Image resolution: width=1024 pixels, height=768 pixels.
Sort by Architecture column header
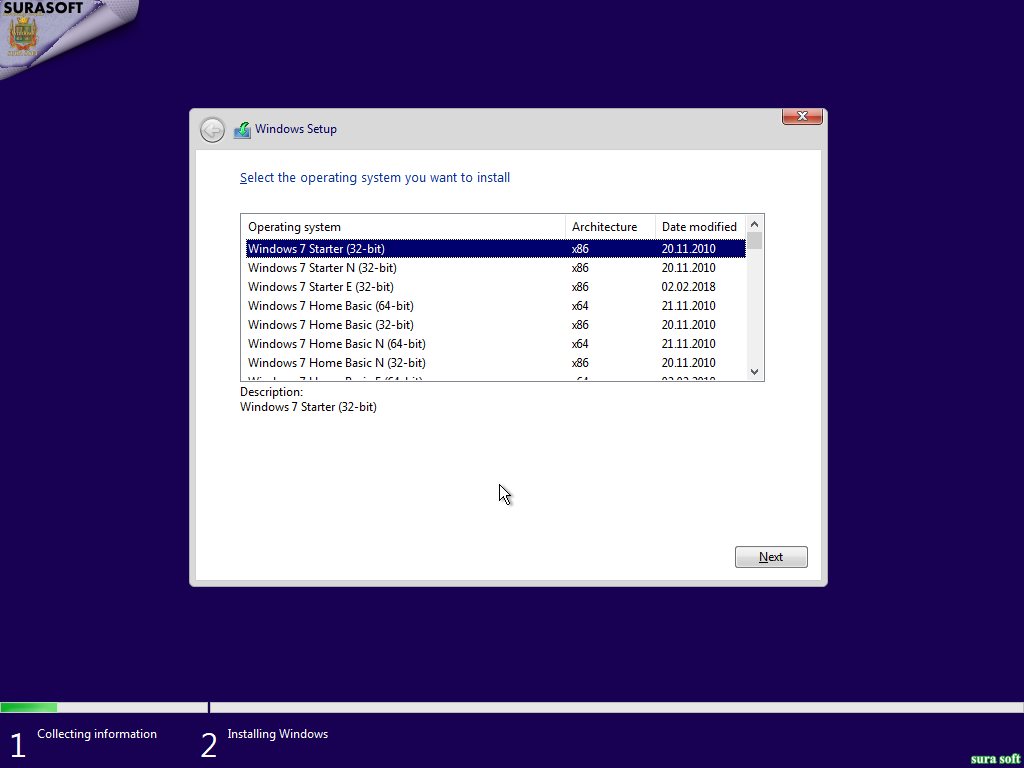pyautogui.click(x=610, y=227)
